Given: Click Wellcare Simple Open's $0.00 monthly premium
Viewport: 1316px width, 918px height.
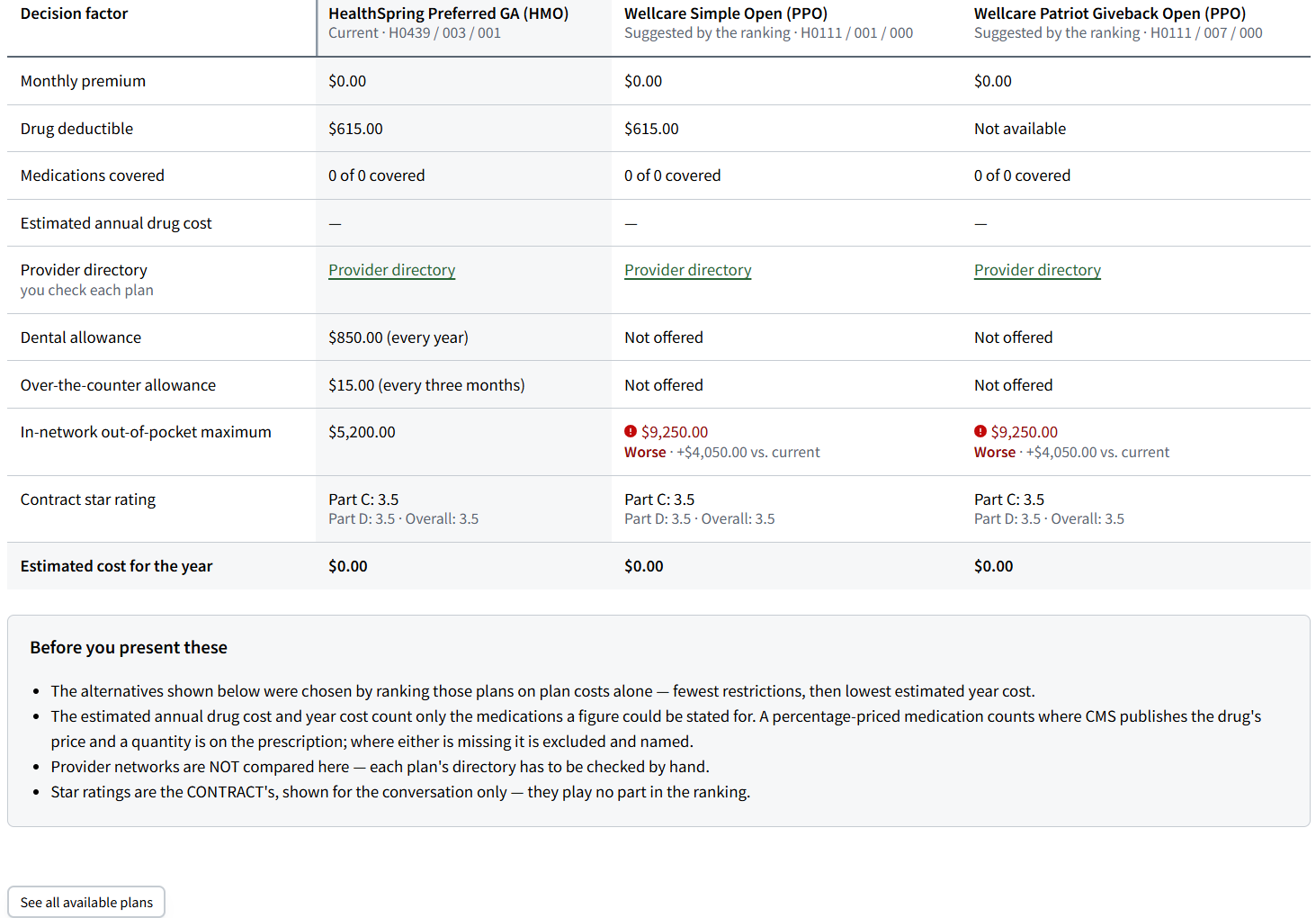Looking at the screenshot, I should pos(643,81).
